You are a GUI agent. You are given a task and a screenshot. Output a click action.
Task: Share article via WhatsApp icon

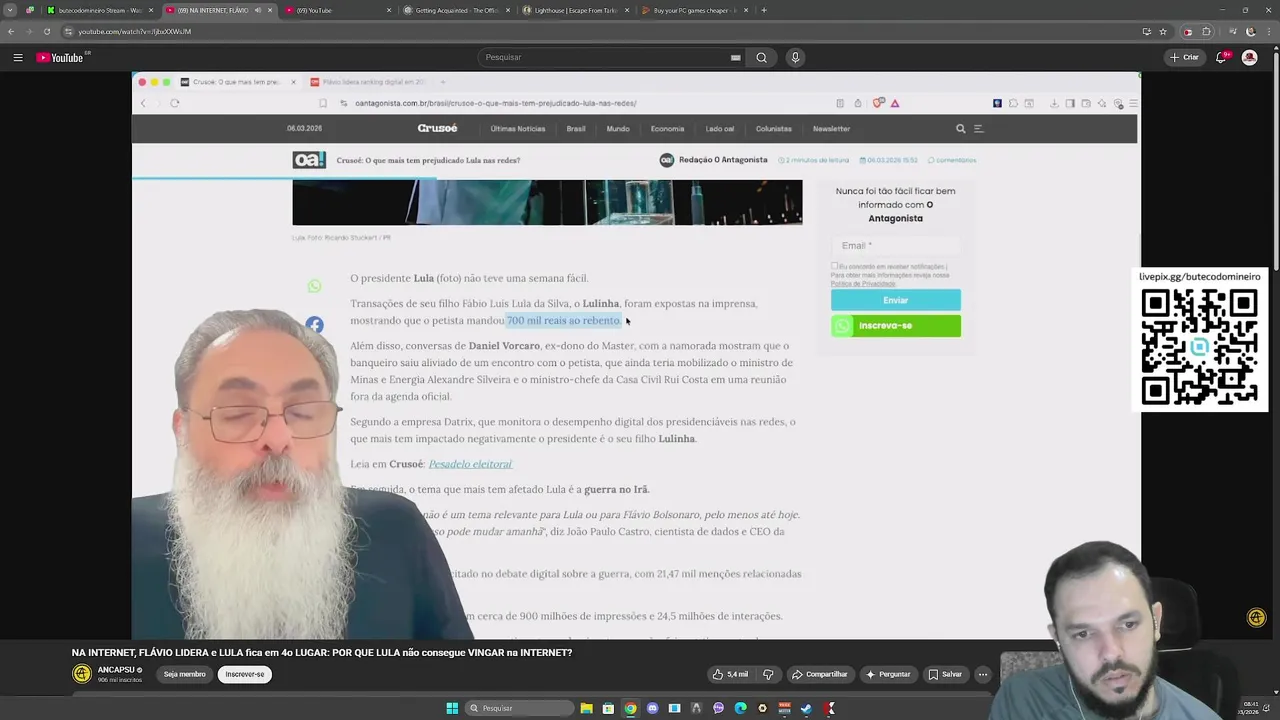point(314,287)
